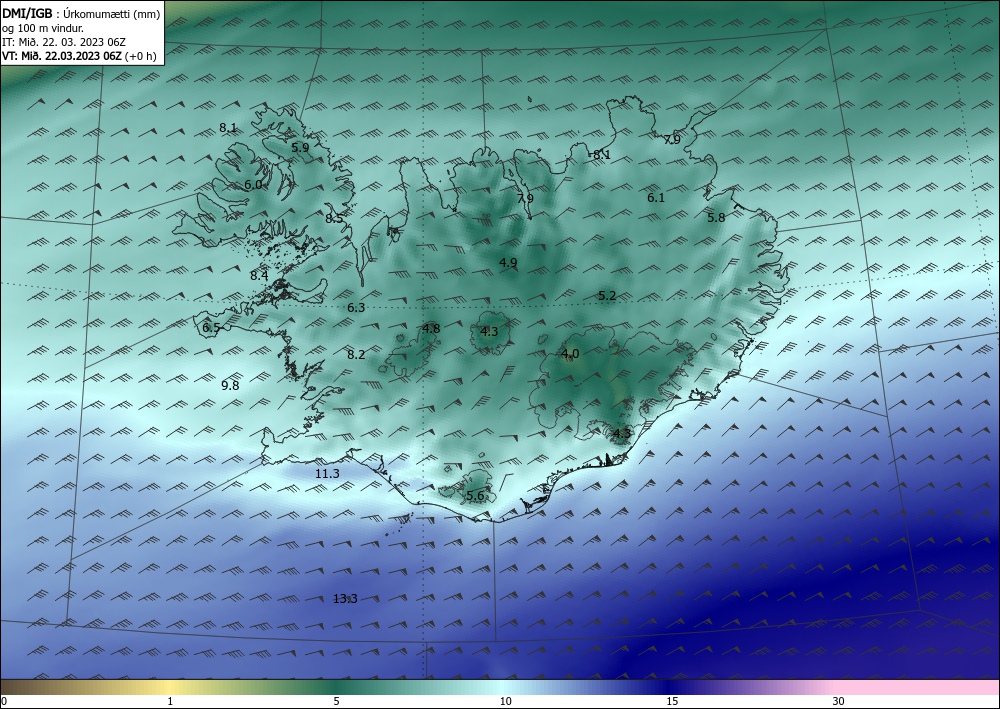
Task: Click the 13.3 value label
Action: point(346,599)
